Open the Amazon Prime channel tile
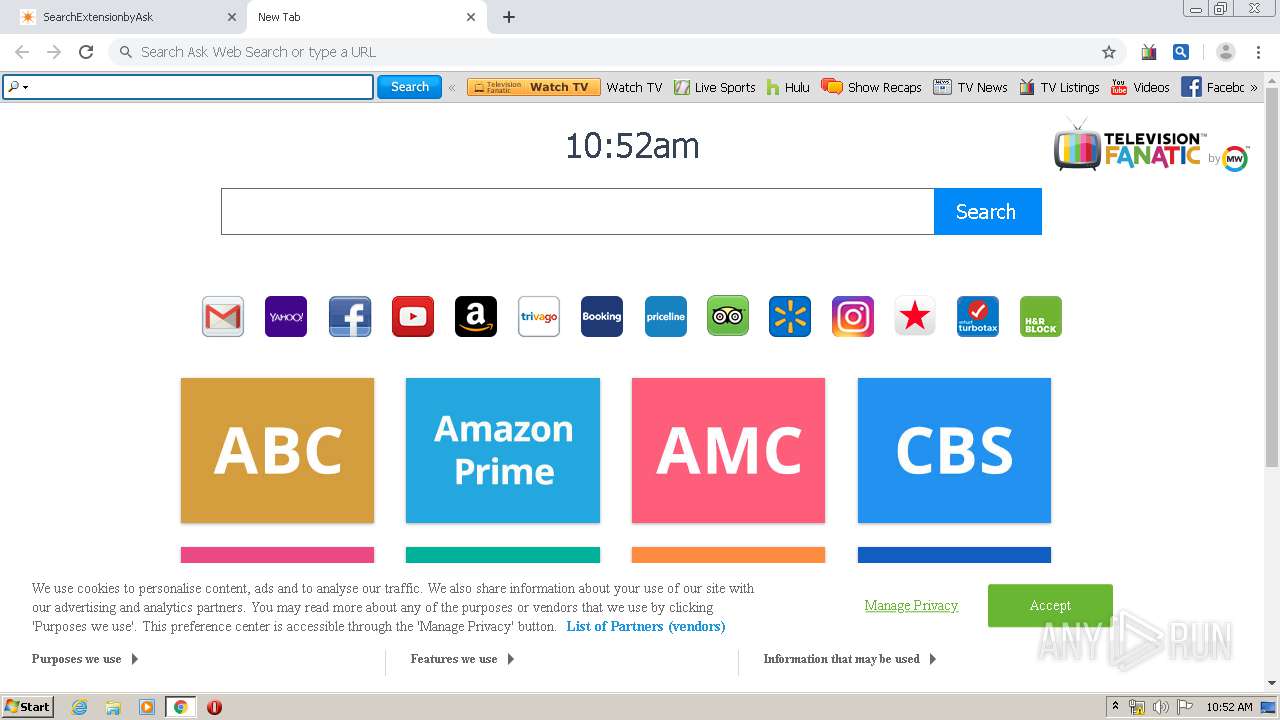This screenshot has height=720, width=1280. (x=503, y=450)
